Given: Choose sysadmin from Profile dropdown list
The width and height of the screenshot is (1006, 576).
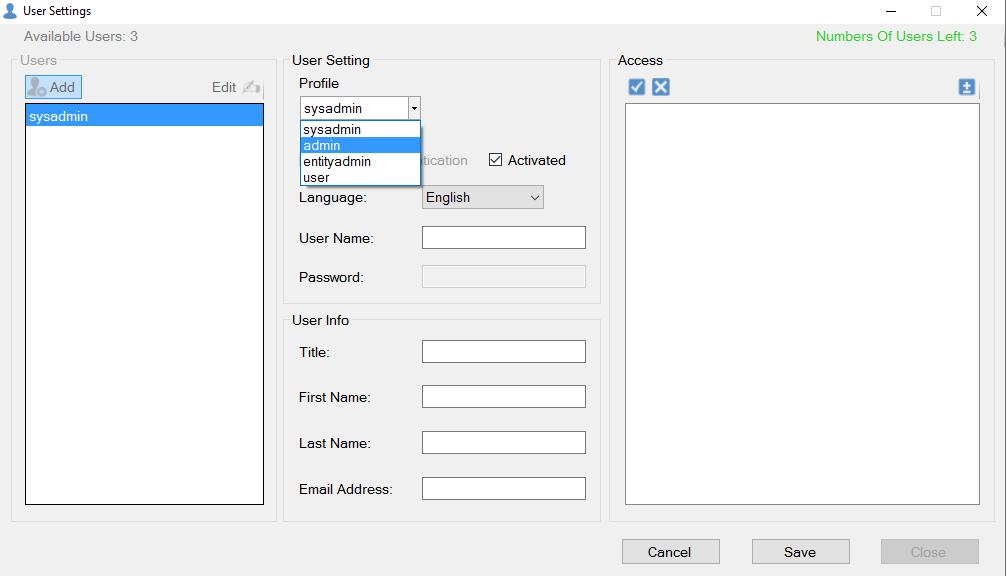Looking at the screenshot, I should [x=360, y=130].
